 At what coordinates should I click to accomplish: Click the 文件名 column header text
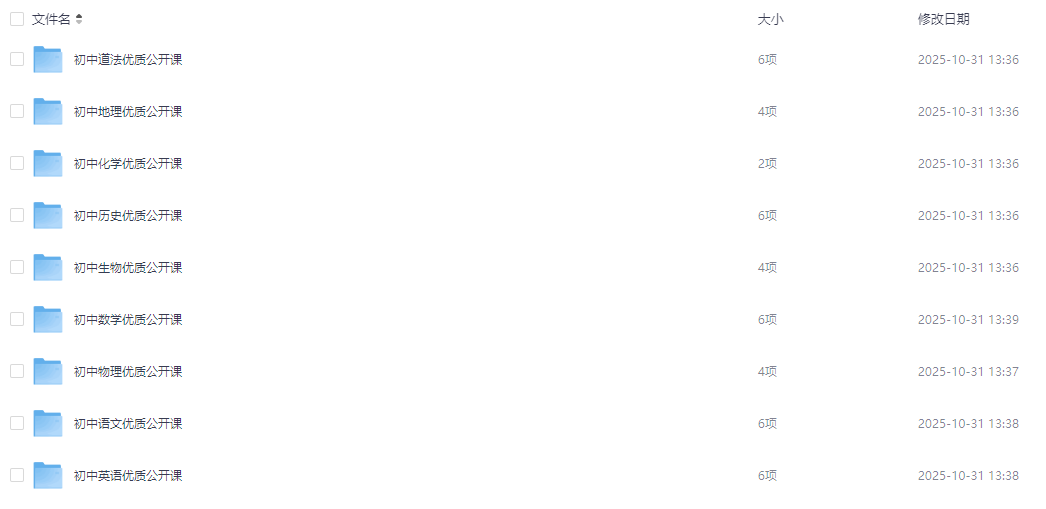(51, 19)
